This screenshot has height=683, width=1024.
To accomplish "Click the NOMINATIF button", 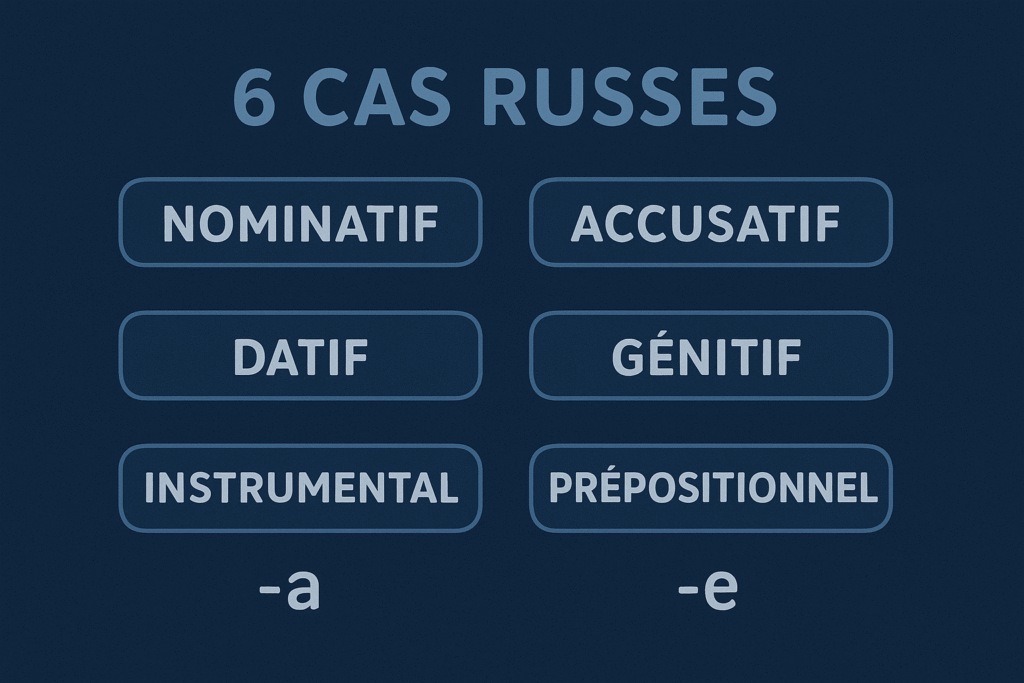I will [x=300, y=222].
